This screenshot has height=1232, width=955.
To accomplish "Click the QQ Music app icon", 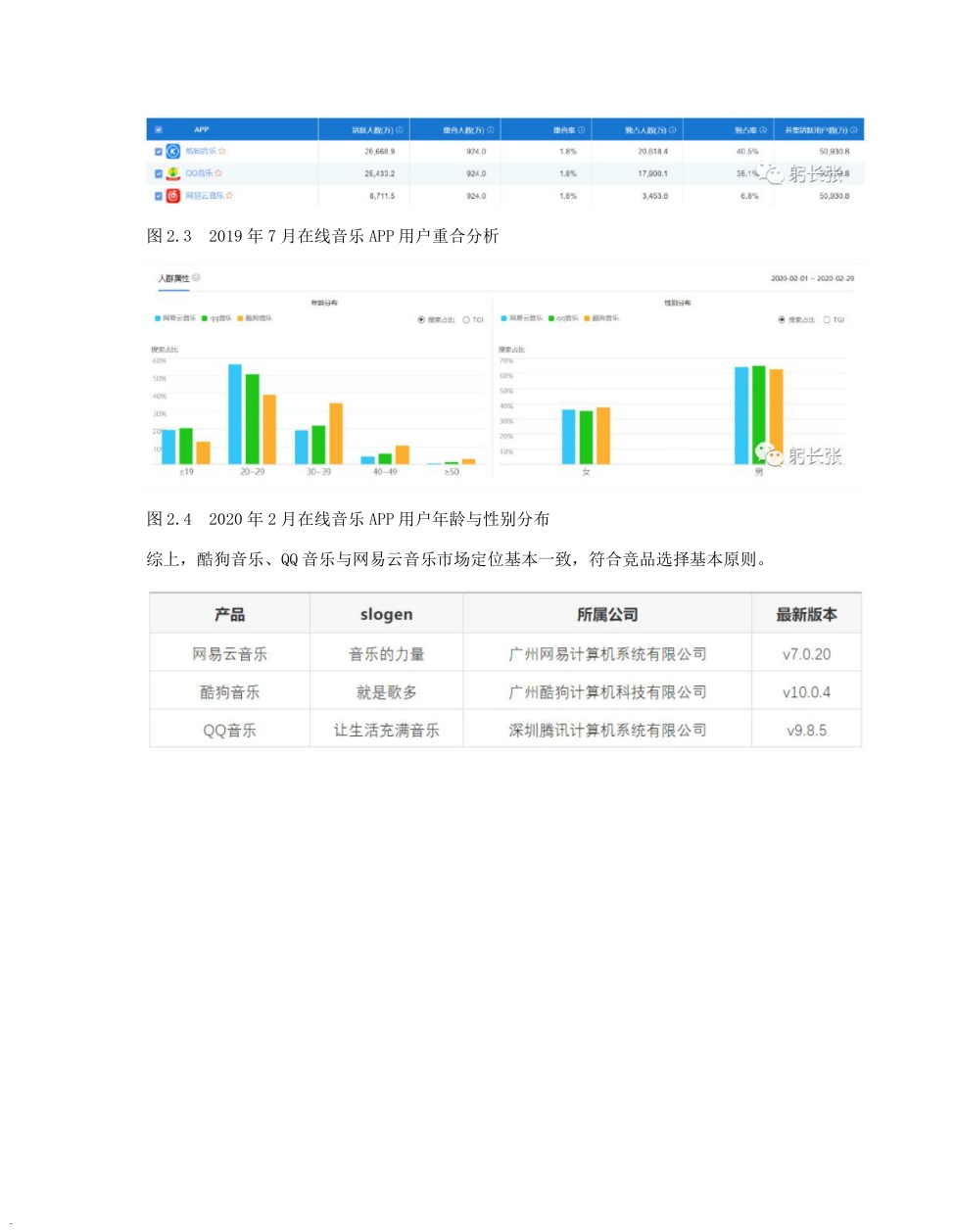I will [173, 173].
